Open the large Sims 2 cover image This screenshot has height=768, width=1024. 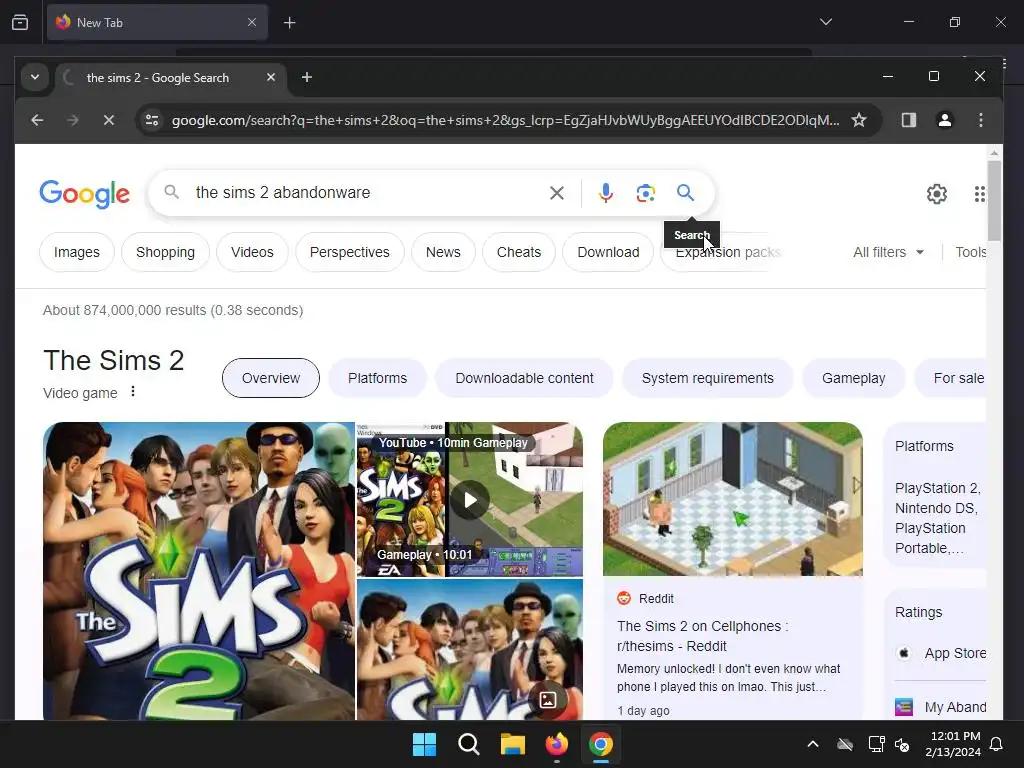pyautogui.click(x=199, y=571)
